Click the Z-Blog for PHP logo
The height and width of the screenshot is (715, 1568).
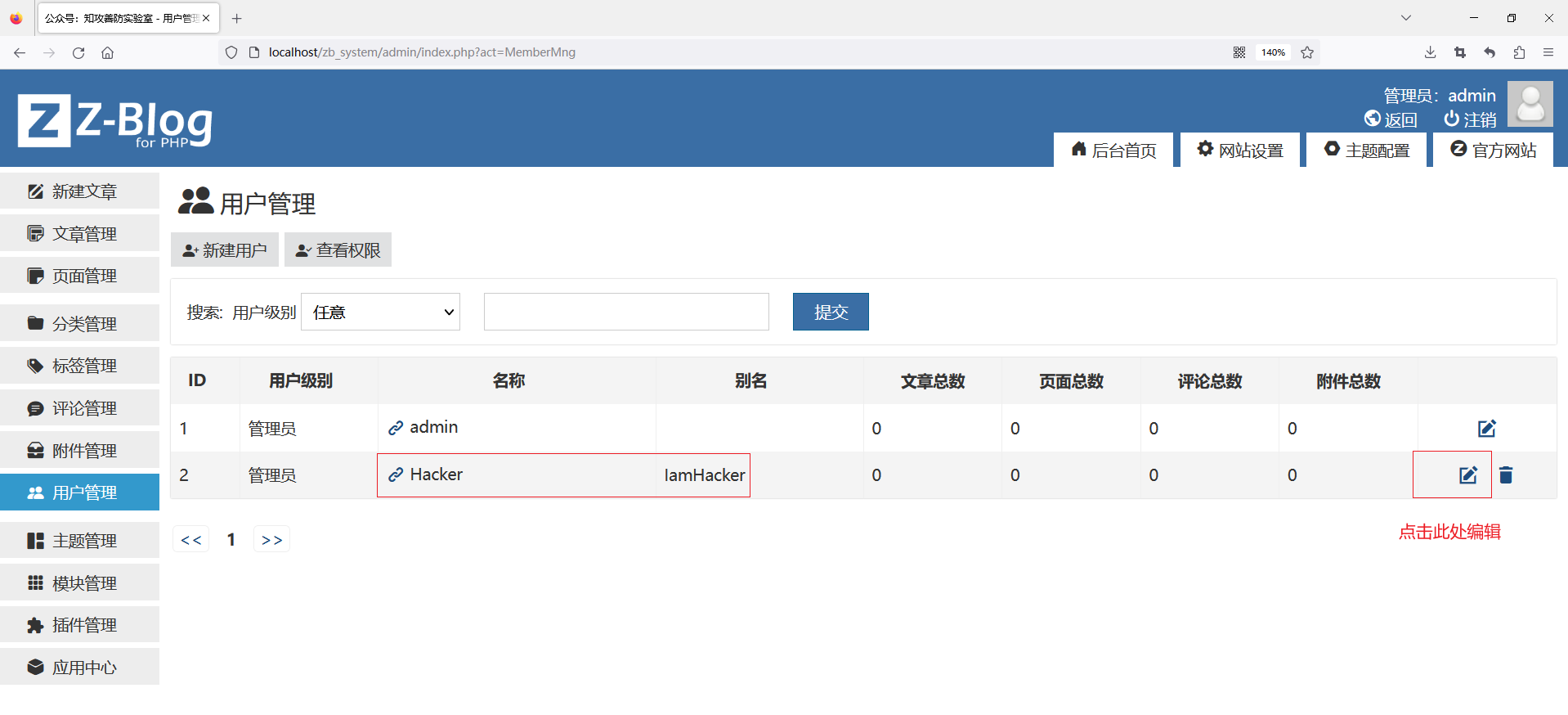click(115, 121)
